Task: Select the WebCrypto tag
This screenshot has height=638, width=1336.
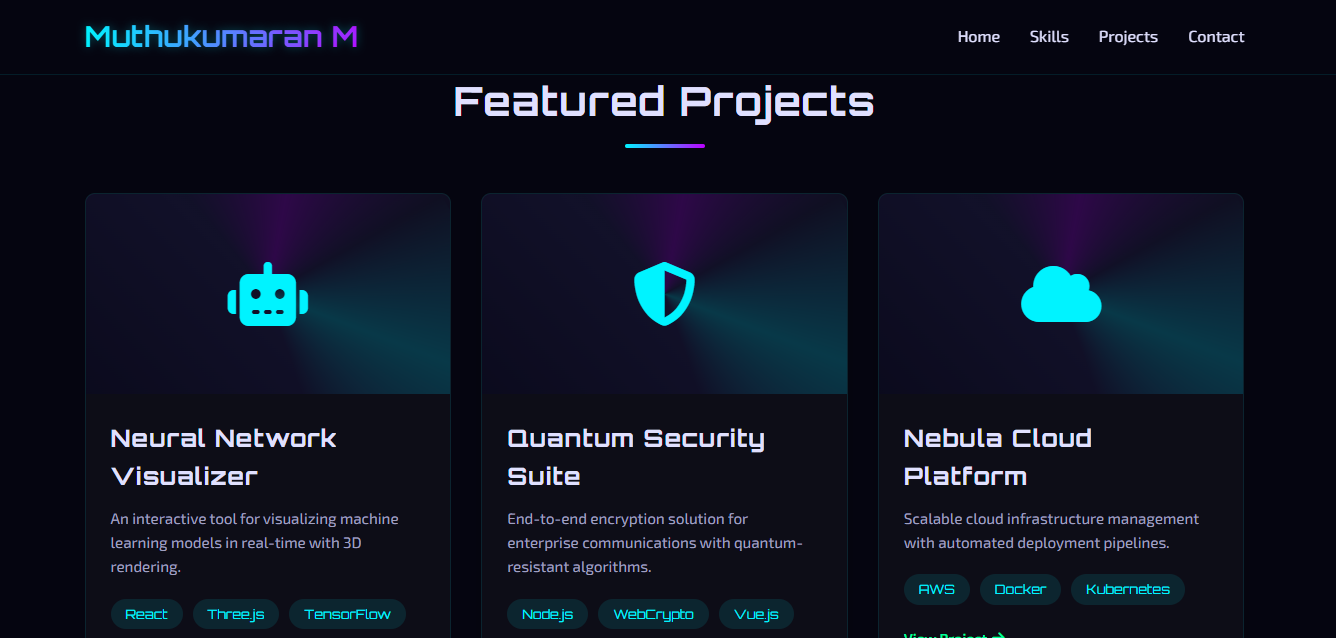Action: (x=653, y=614)
